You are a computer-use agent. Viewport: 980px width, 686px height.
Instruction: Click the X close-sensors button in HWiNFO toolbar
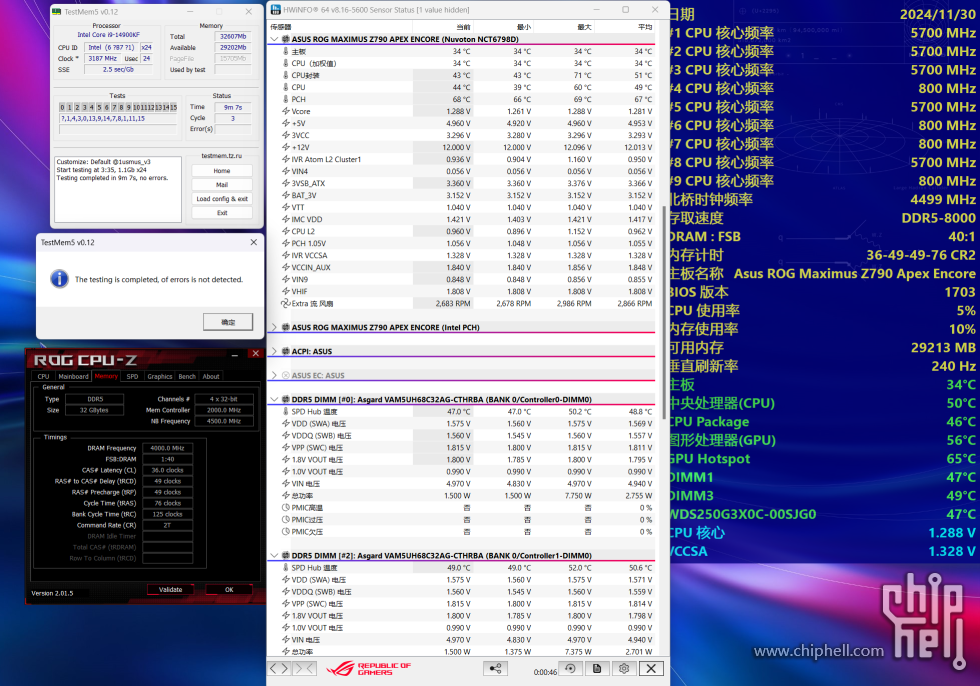coord(651,669)
